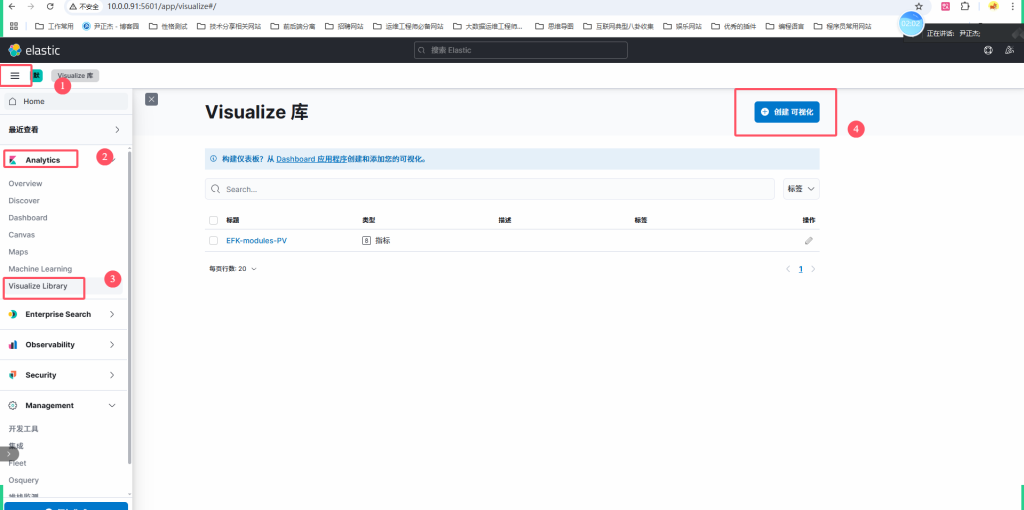Bookmark page using the star icon
Viewport: 1024px width, 510px height.
[x=919, y=6]
